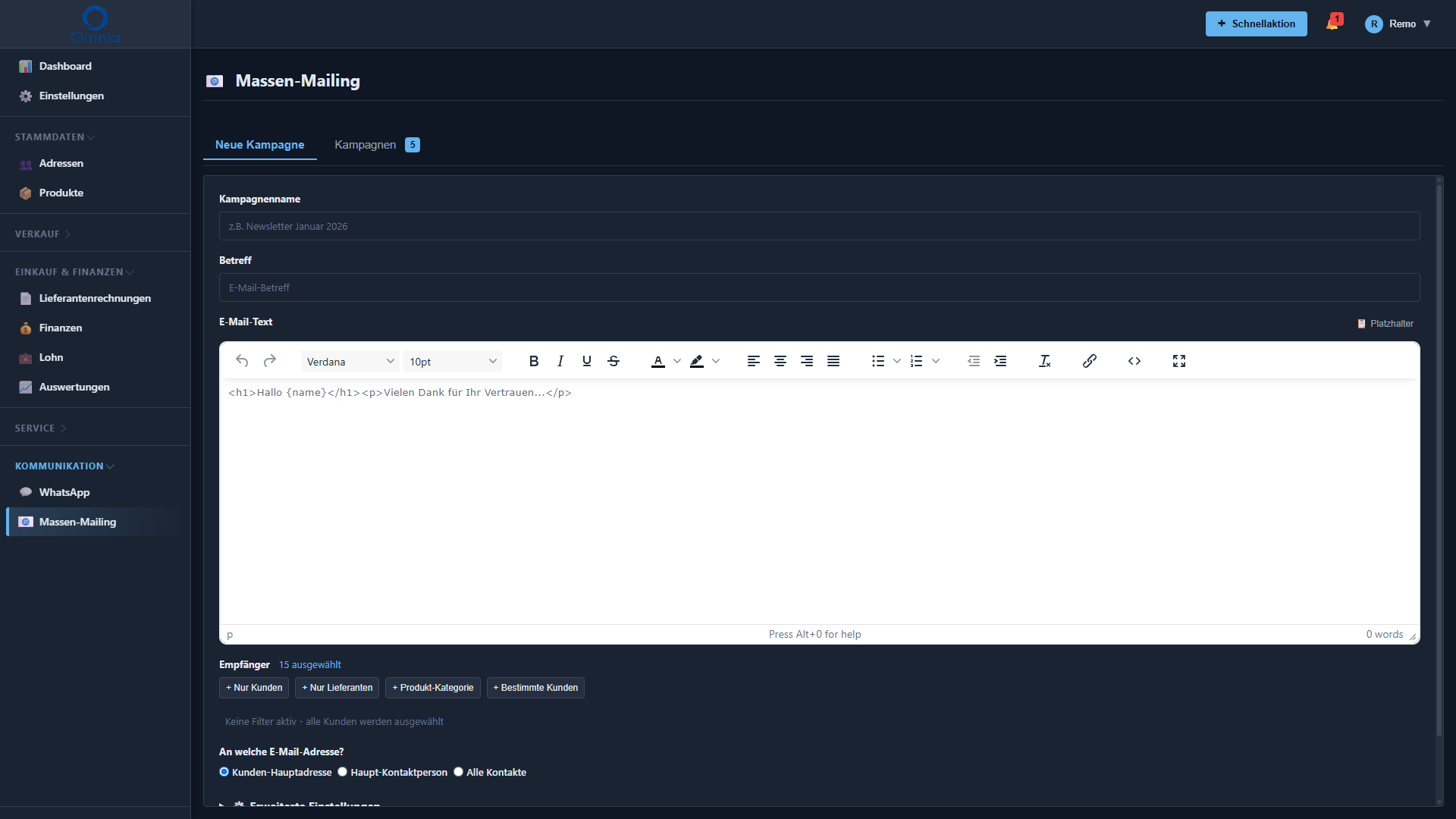1456x819 pixels.
Task: Justify text alignment
Action: pyautogui.click(x=833, y=361)
